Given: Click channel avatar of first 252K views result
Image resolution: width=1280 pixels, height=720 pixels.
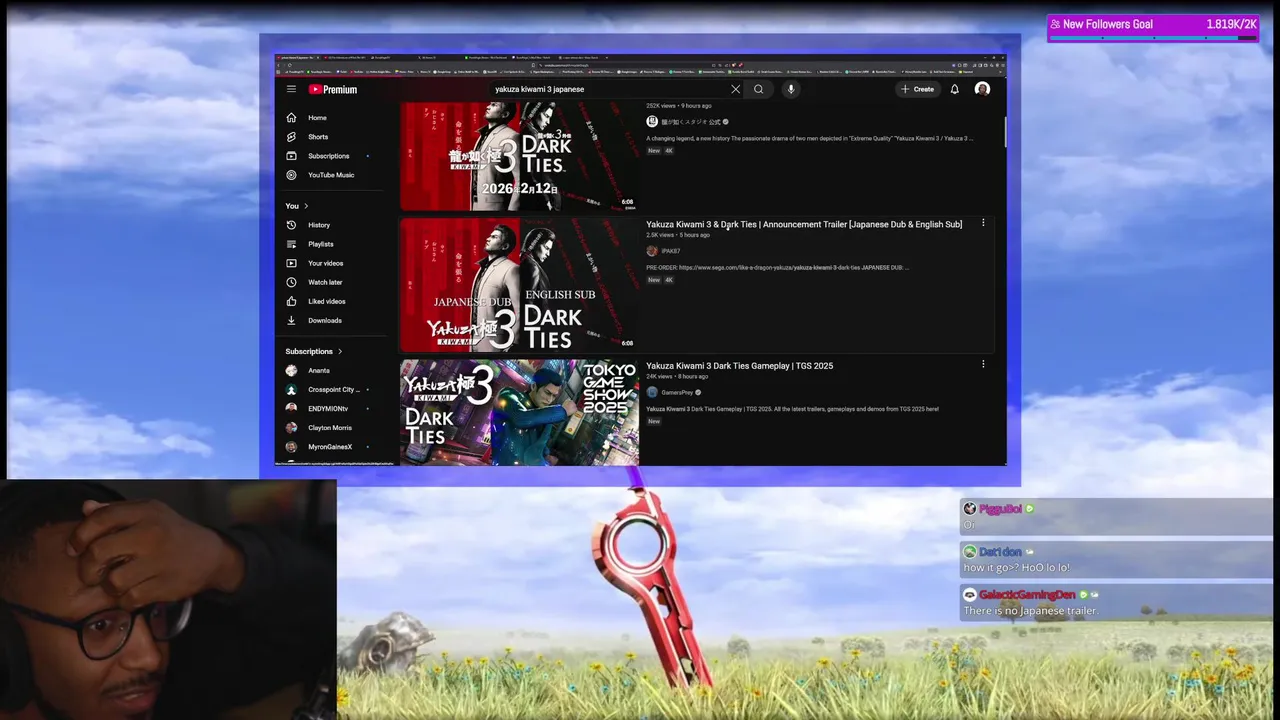Looking at the screenshot, I should [652, 122].
